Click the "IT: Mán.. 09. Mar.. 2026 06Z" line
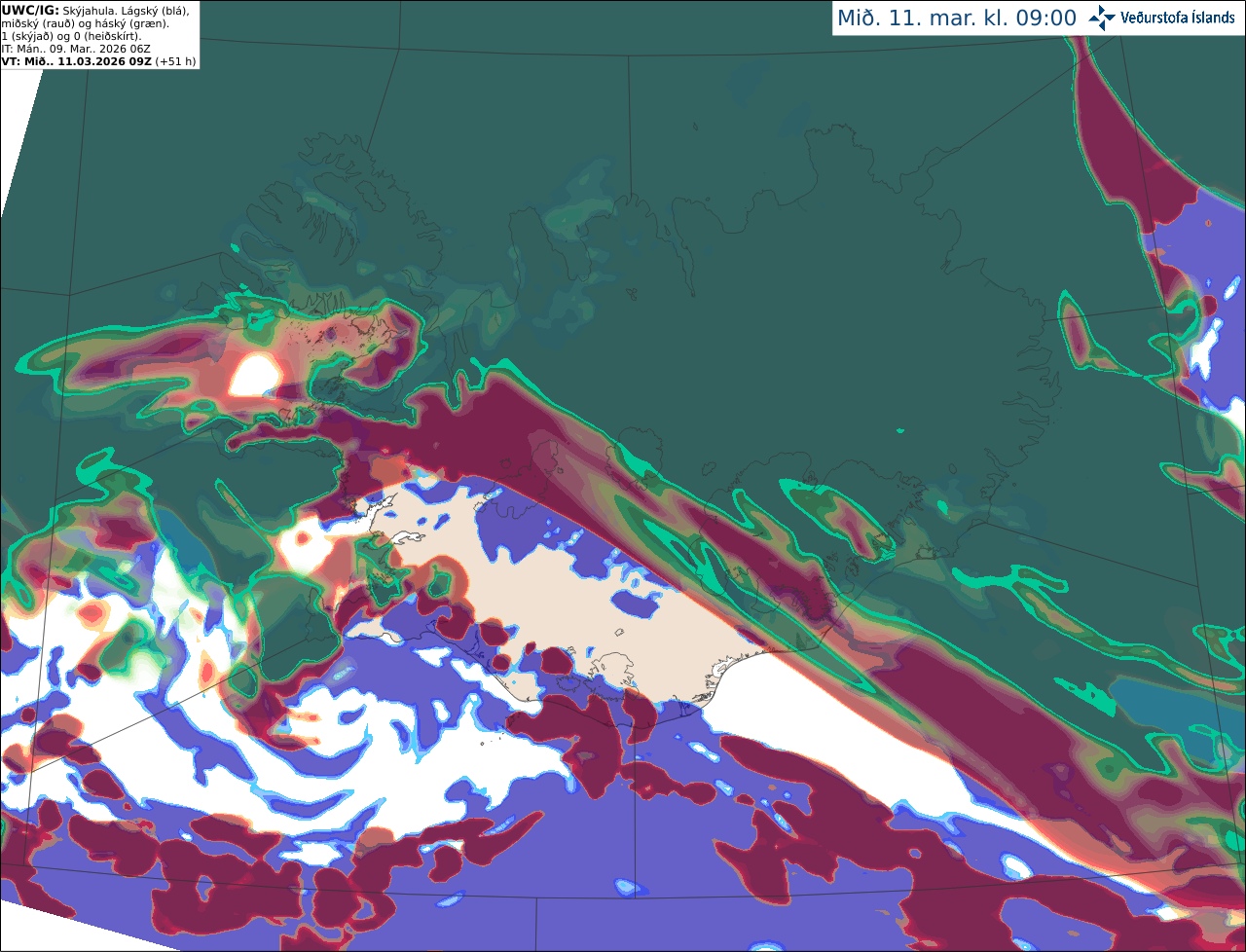Viewport: 1246px width, 952px height. 76,49
